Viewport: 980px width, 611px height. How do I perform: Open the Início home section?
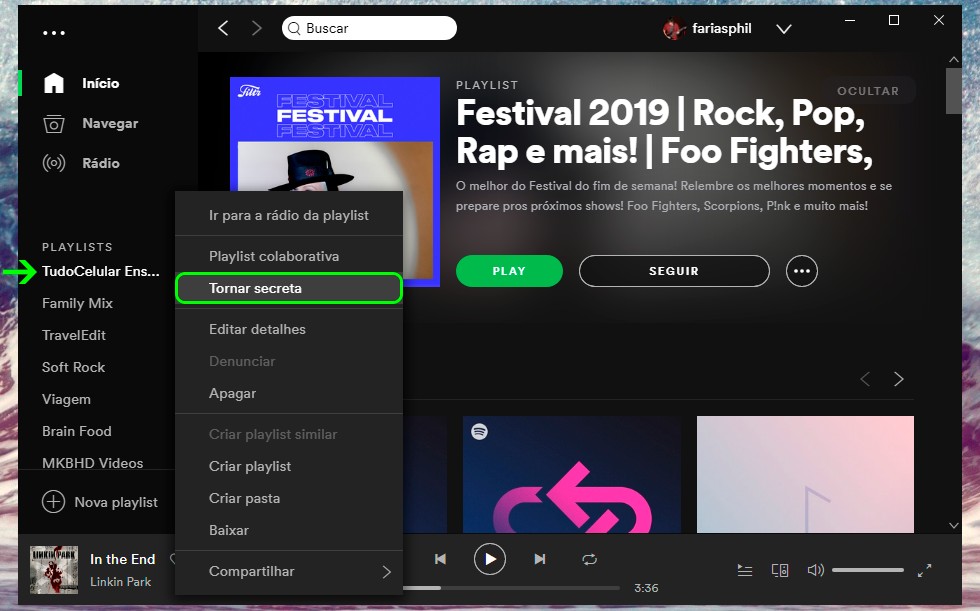click(x=100, y=83)
